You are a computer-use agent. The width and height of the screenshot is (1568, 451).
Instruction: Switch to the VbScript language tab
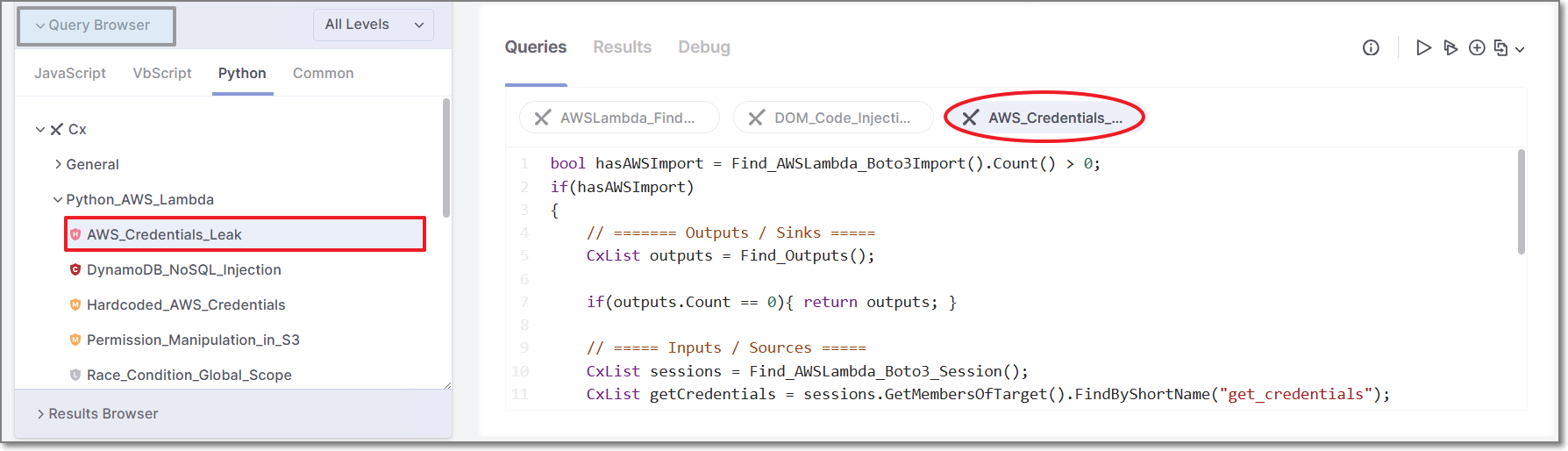[x=162, y=74]
